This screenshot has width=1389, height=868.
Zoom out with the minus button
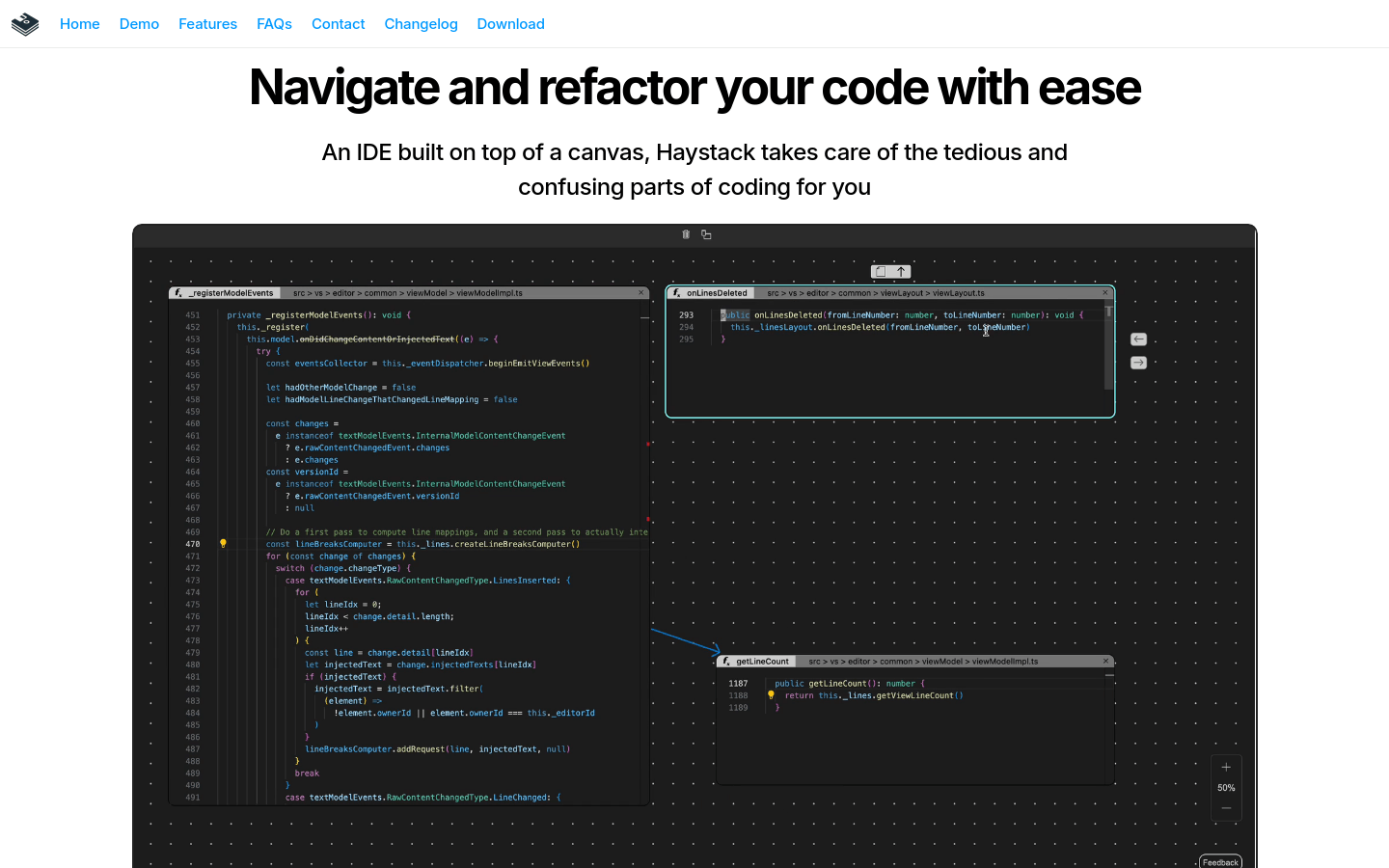pos(1226,808)
